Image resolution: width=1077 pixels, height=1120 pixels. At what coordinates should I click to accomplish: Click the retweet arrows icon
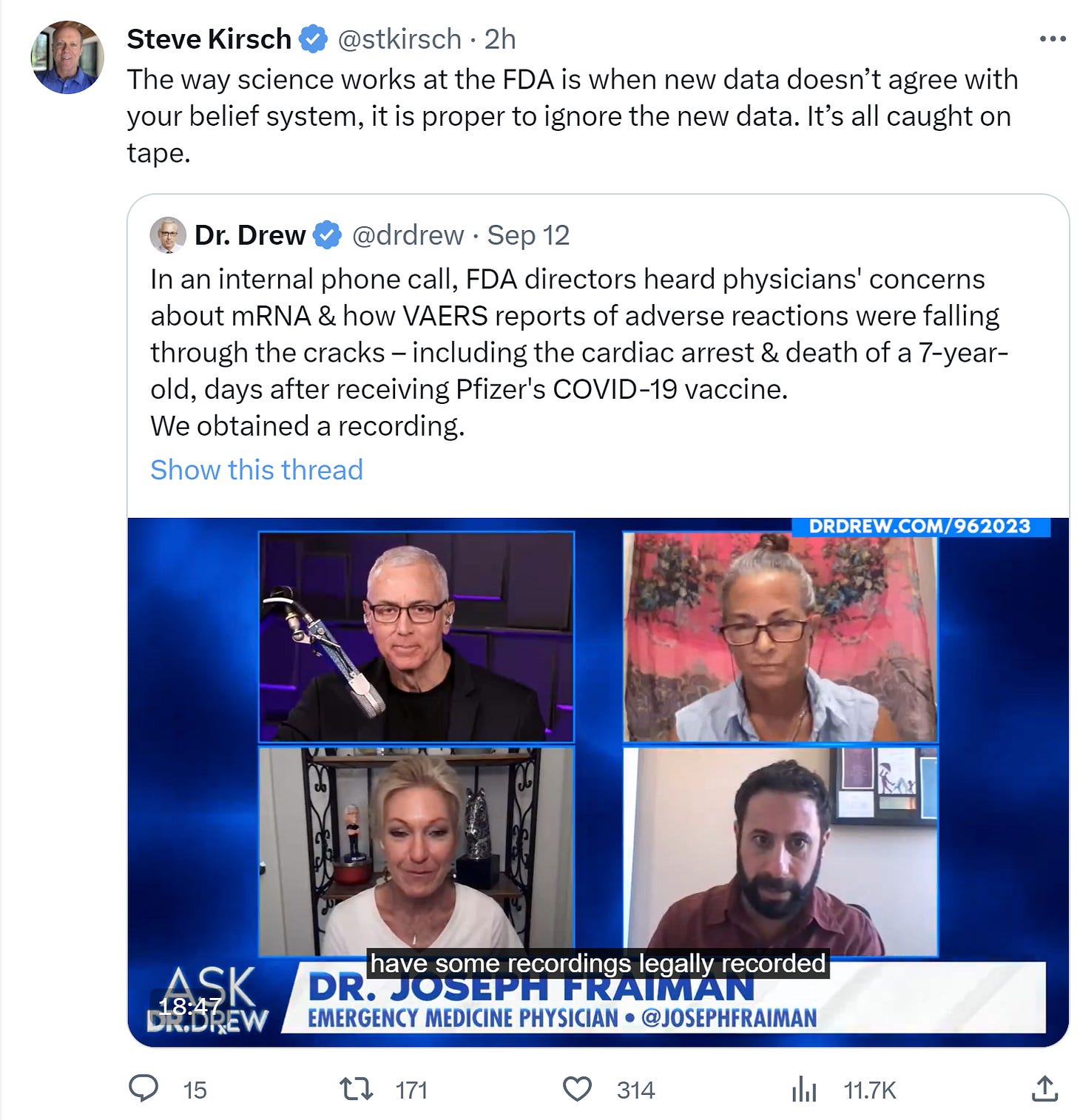(356, 1089)
